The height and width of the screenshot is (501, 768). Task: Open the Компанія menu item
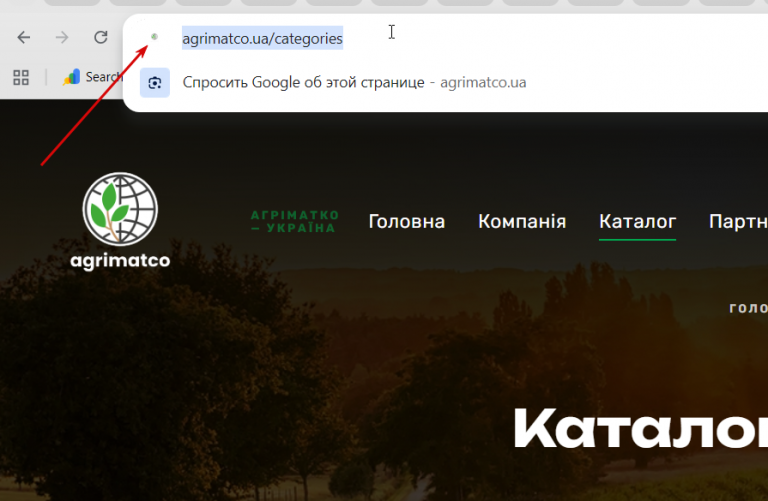[x=522, y=222]
